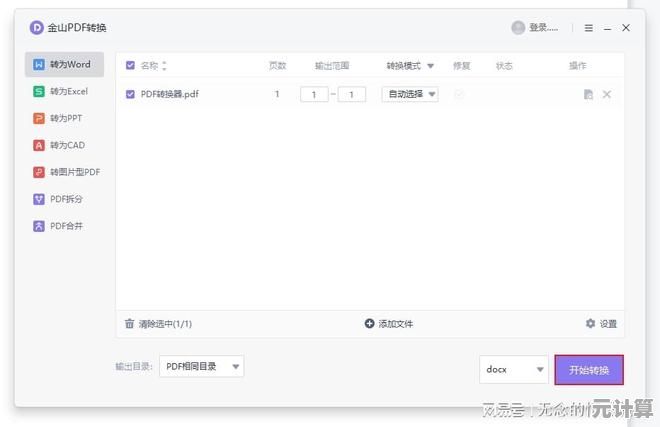The image size is (660, 427).
Task: Open 设置 via the gear icon
Action: point(590,324)
